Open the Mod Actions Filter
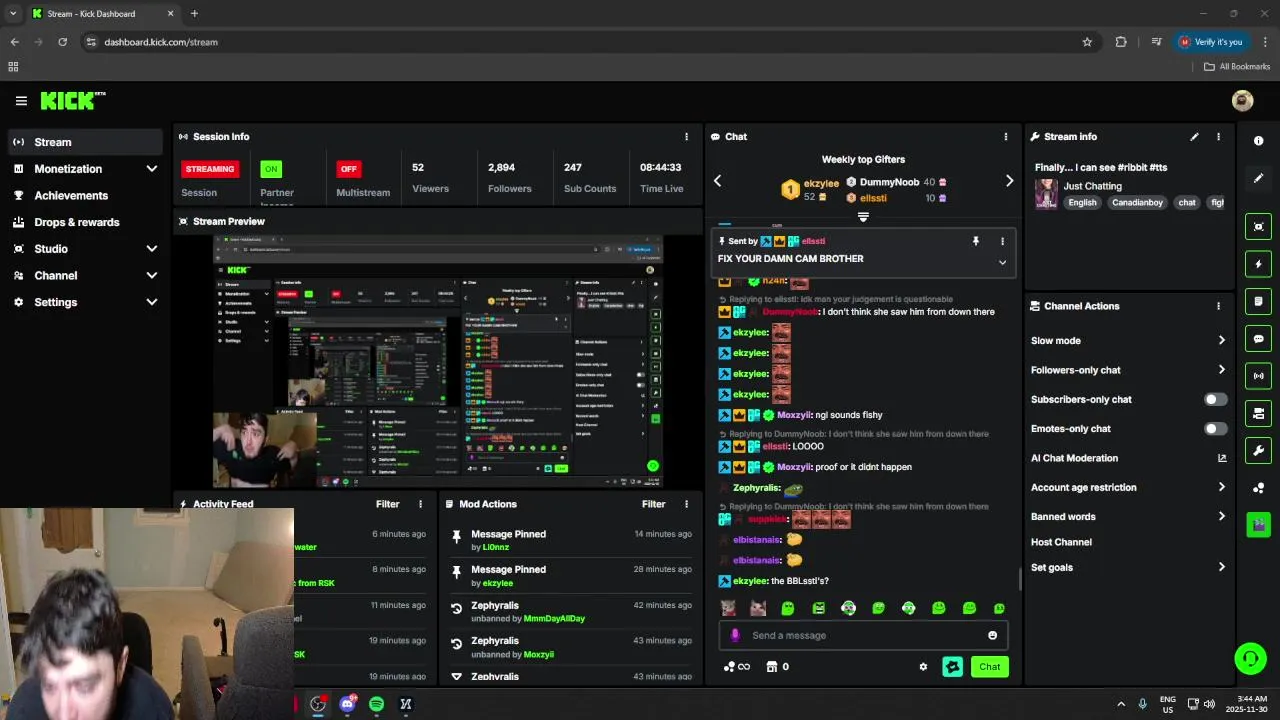The height and width of the screenshot is (720, 1280). [653, 504]
